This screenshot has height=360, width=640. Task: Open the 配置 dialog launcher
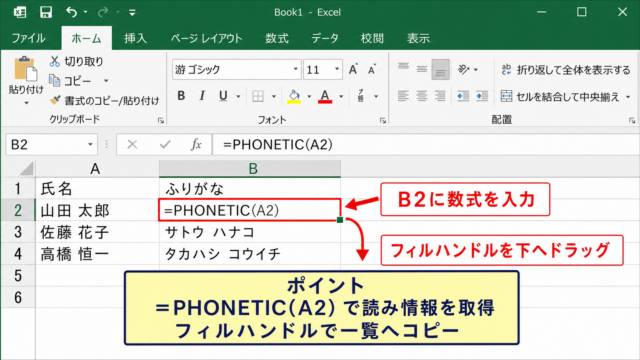pos(632,120)
